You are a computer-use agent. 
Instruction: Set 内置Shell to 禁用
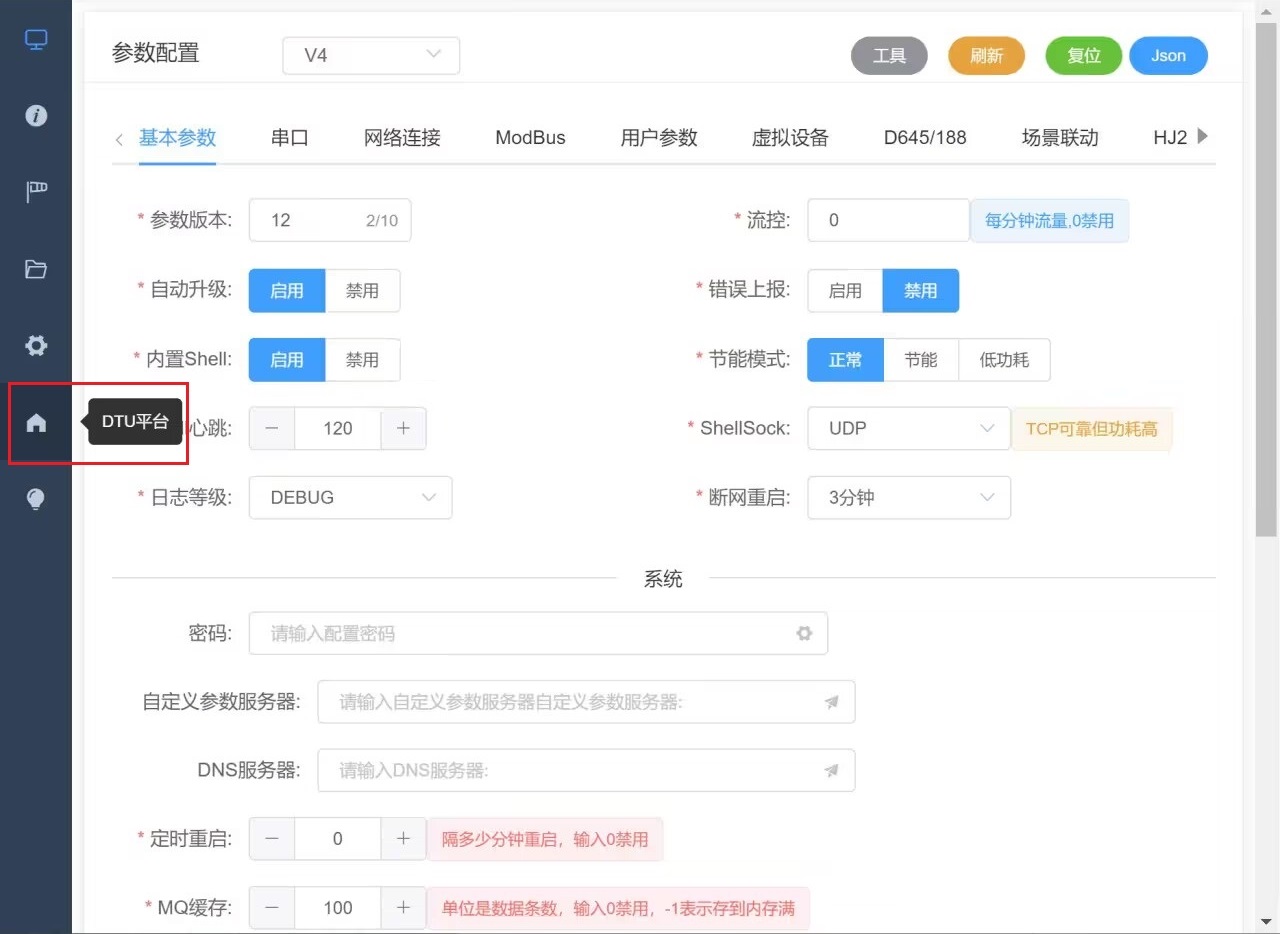tap(362, 360)
